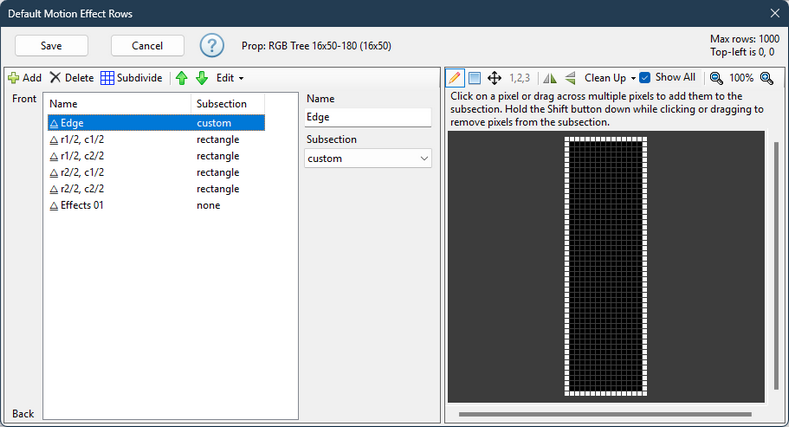Image resolution: width=789 pixels, height=427 pixels.
Task: Select the Edge row in the list
Action: (x=156, y=123)
